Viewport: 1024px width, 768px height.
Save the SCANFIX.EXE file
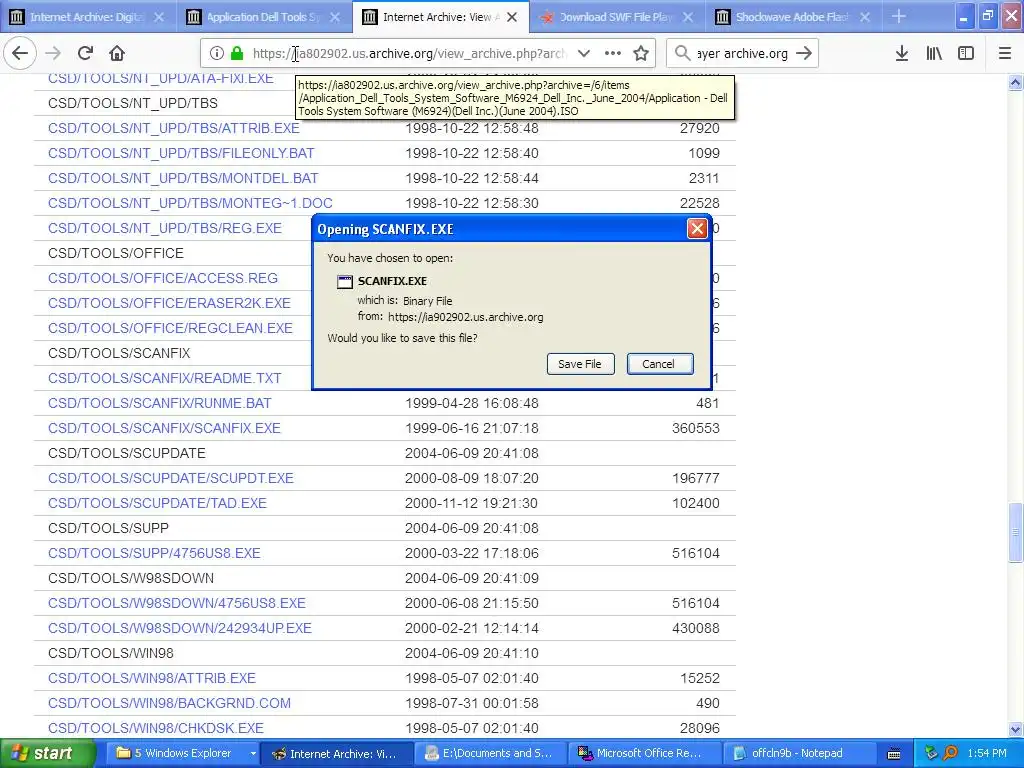pyautogui.click(x=580, y=364)
